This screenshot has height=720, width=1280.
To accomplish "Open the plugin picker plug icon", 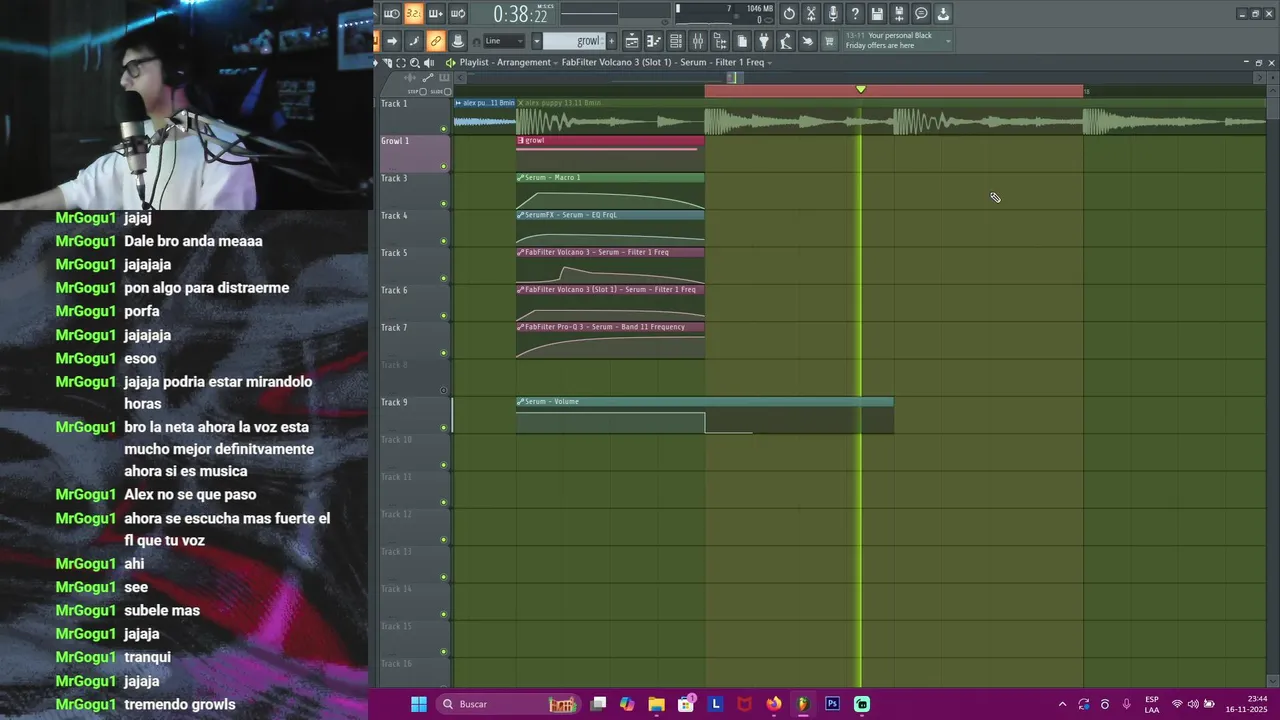I will coord(764,41).
